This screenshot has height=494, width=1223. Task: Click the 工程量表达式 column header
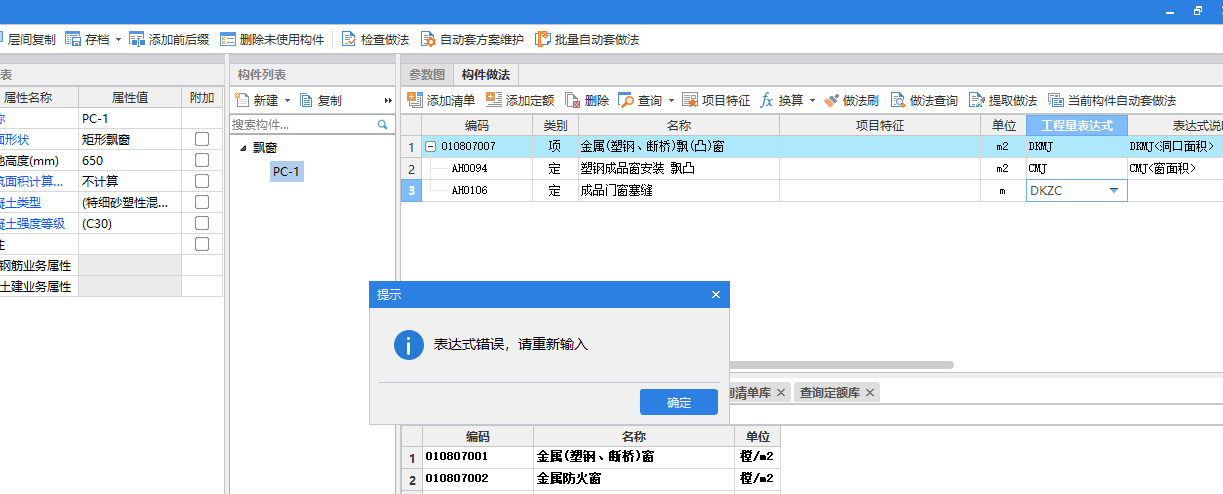(1077, 125)
